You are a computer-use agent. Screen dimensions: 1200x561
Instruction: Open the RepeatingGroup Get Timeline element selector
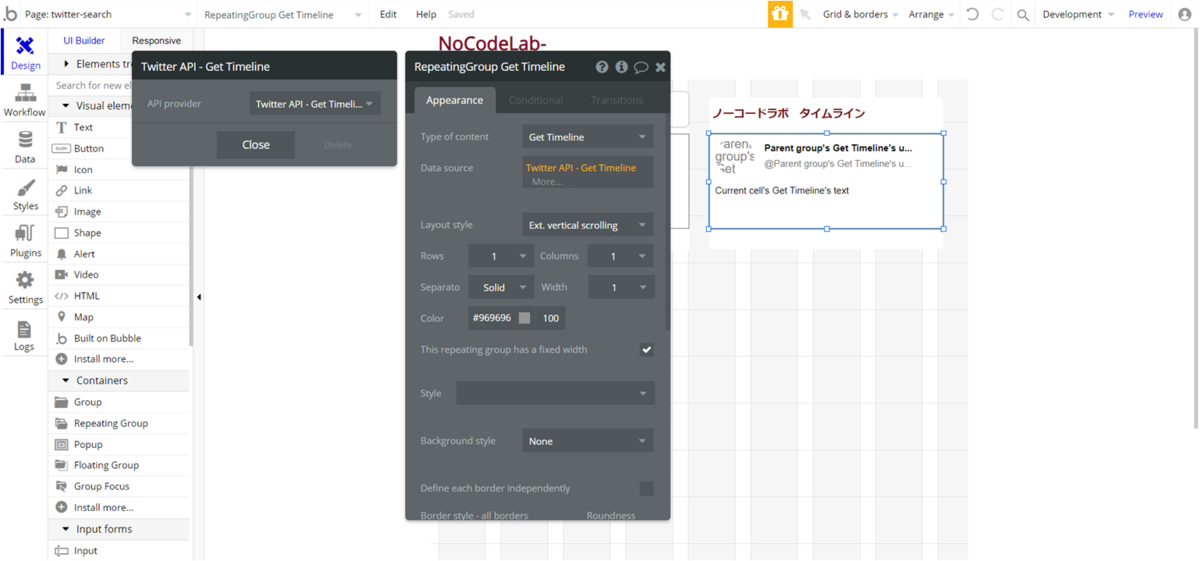tap(282, 14)
